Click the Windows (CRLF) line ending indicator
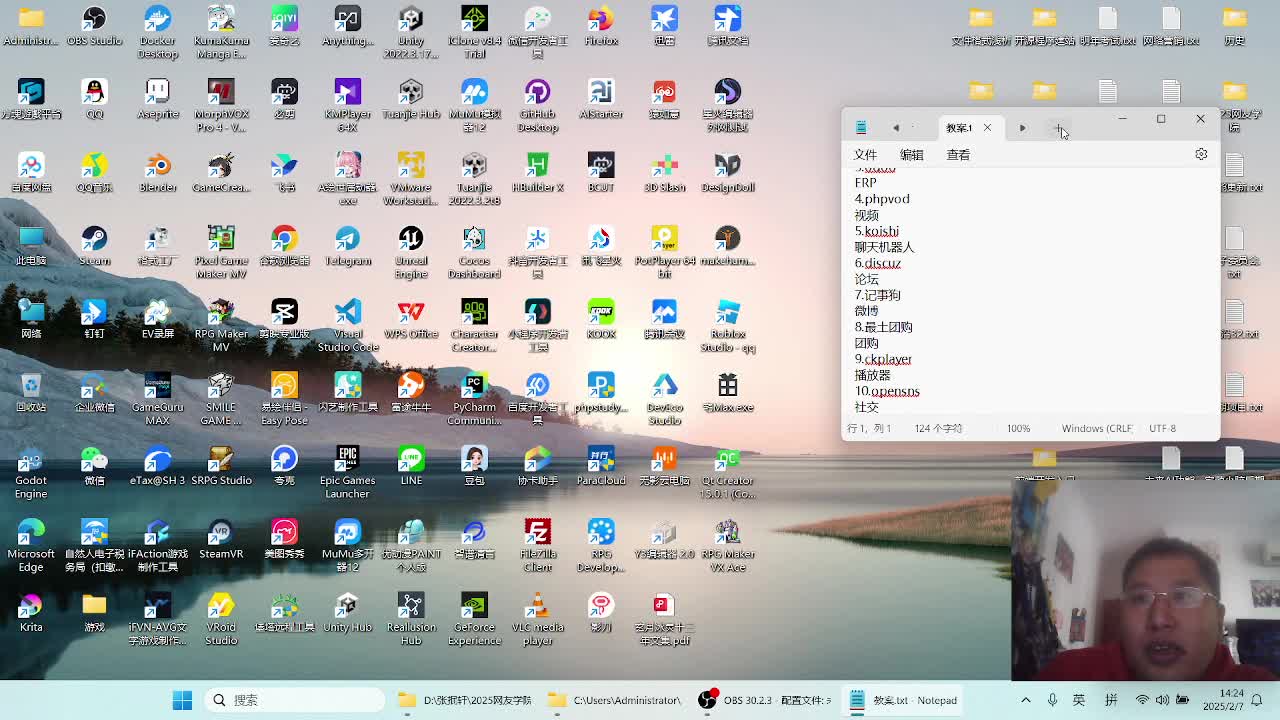This screenshot has width=1280, height=720. 1097,428
